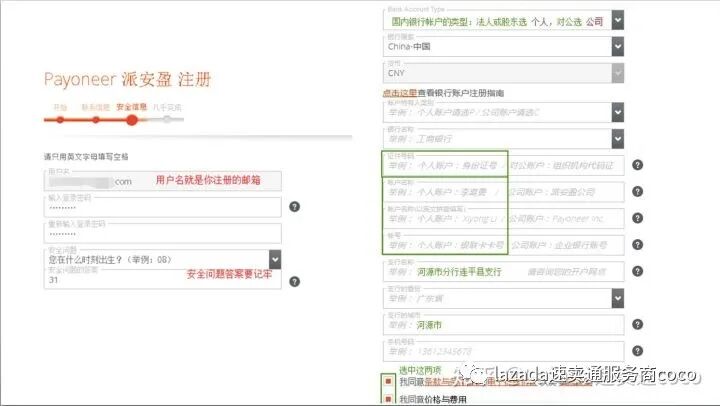This screenshot has width=720, height=406.
Task: Click the grey final progress bar dot
Action: pos(167,119)
